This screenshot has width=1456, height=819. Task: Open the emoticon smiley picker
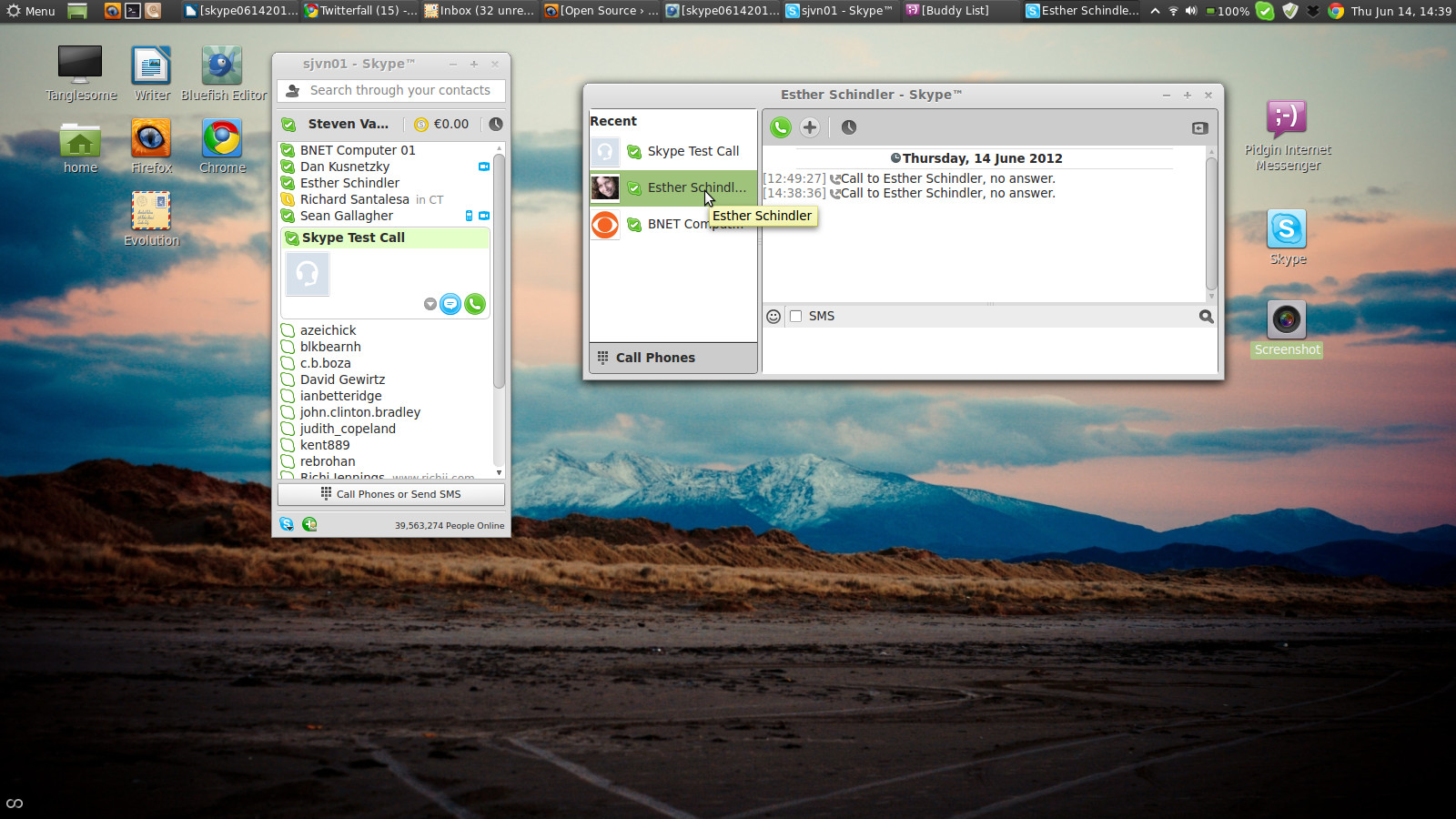tap(773, 317)
